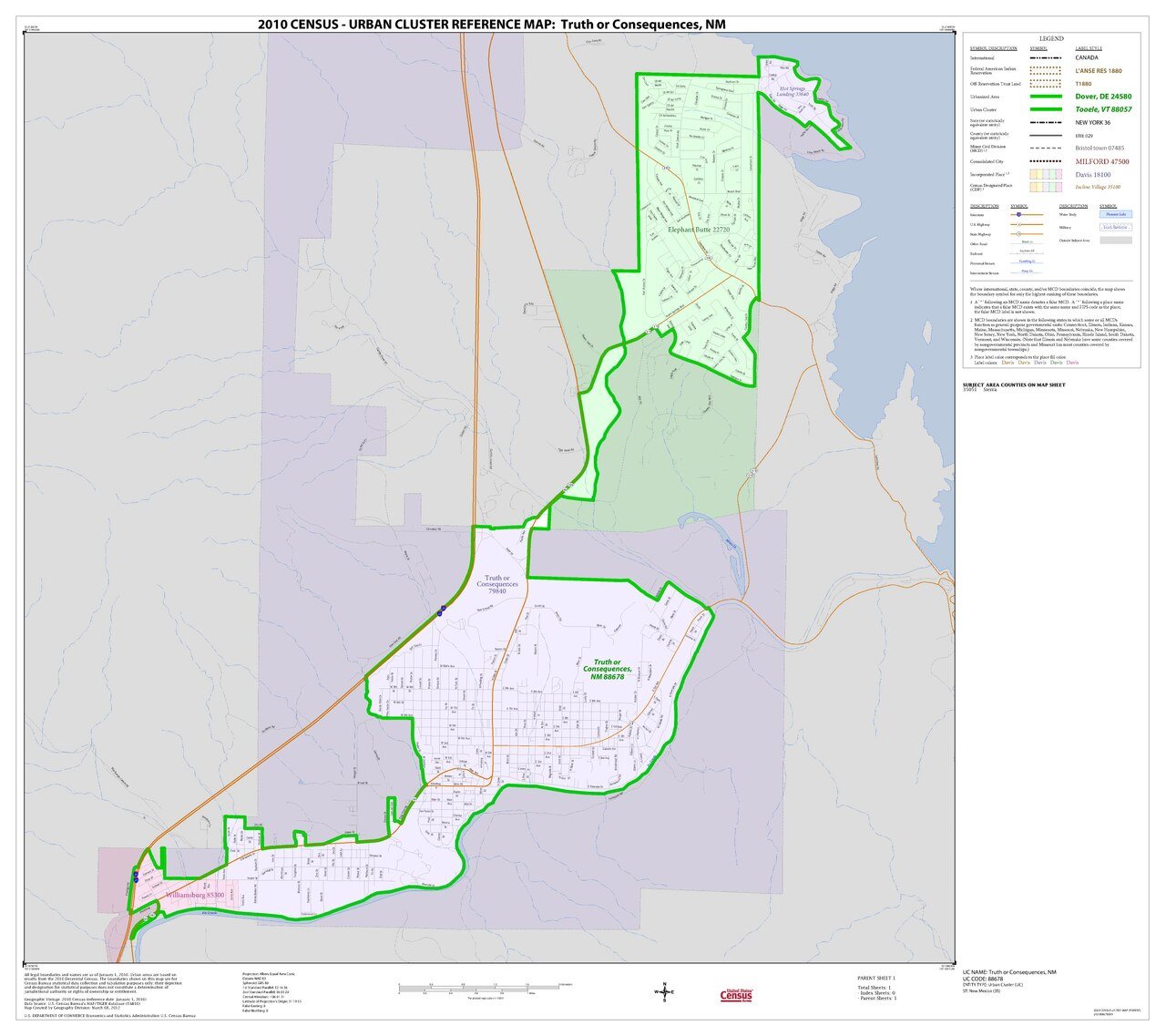The width and height of the screenshot is (1166, 1036).
Task: Click the Water Body 'Pleasant Lake' legend swatch
Action: click(x=1115, y=215)
